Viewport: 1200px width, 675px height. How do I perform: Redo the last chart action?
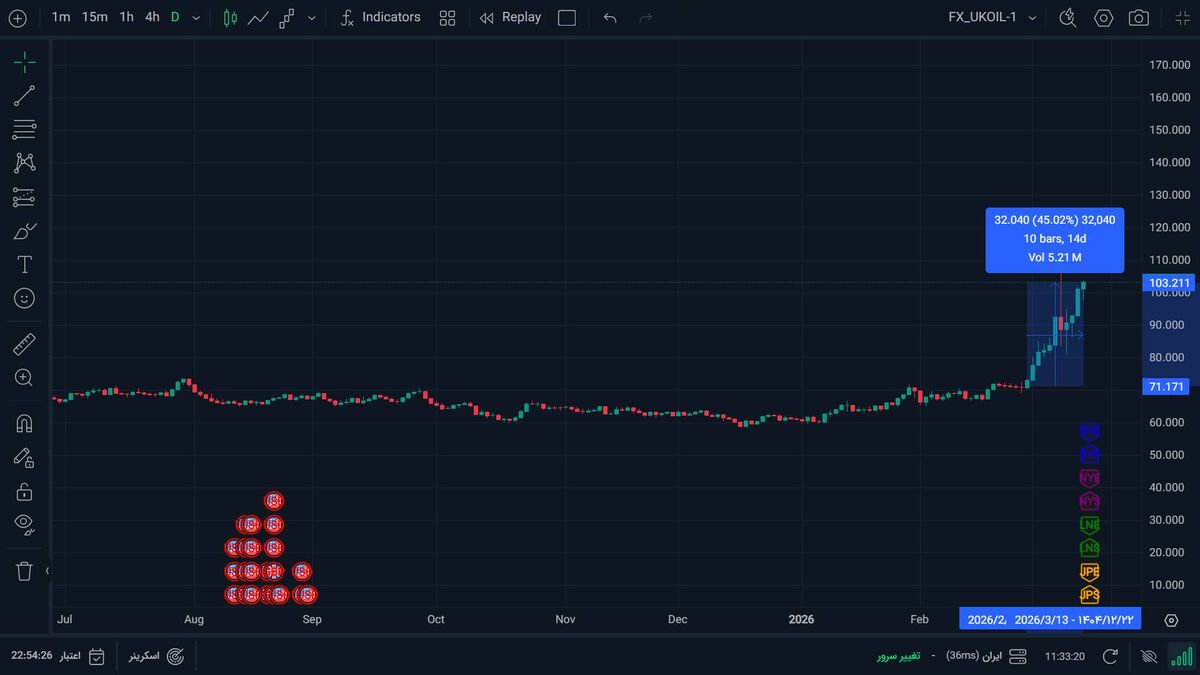pyautogui.click(x=645, y=18)
